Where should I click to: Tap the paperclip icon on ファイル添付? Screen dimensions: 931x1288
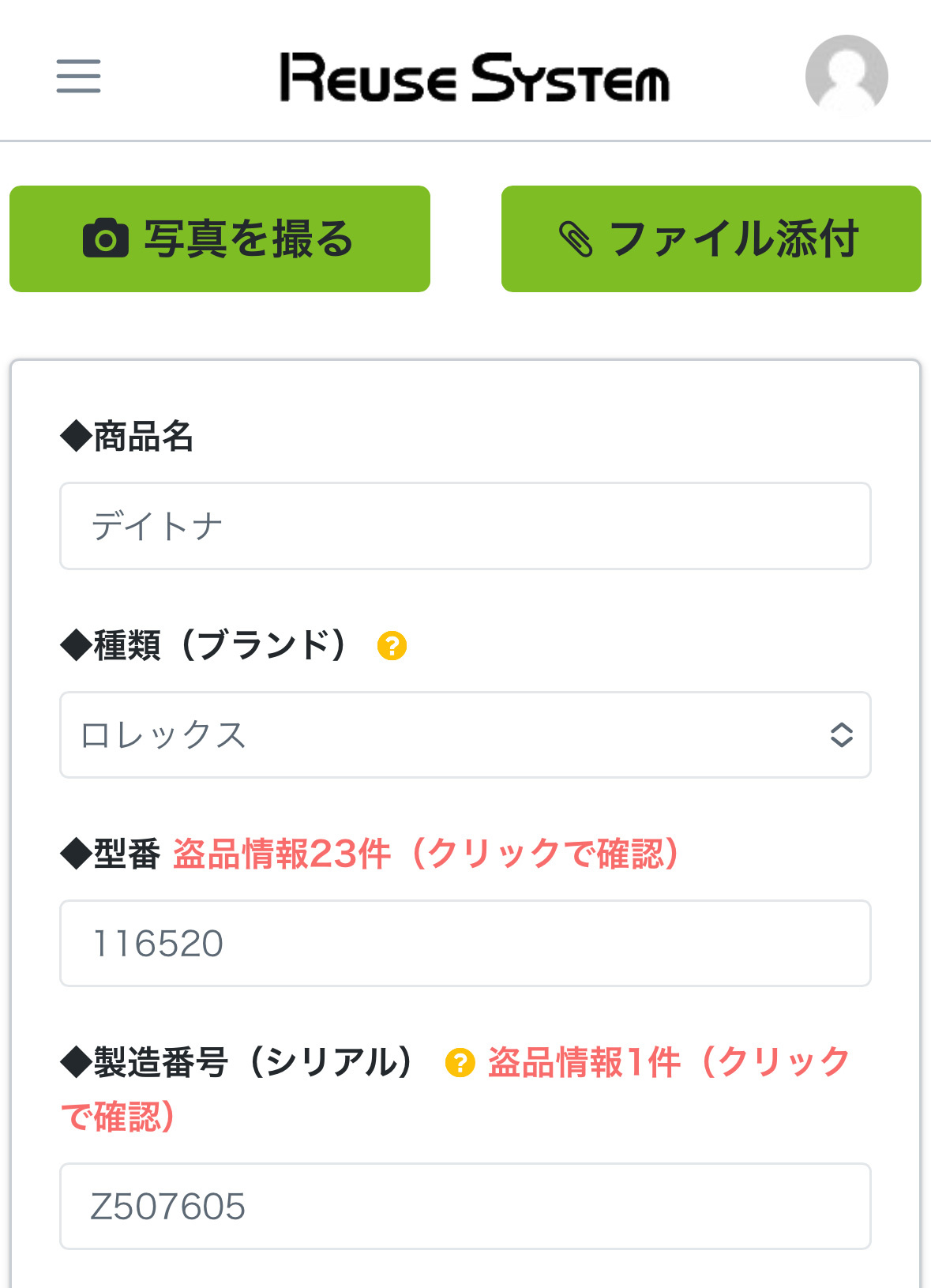coord(576,239)
